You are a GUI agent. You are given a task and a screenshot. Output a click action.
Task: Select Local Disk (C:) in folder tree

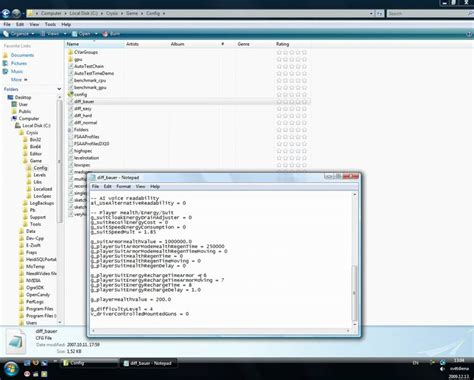[x=36, y=126]
